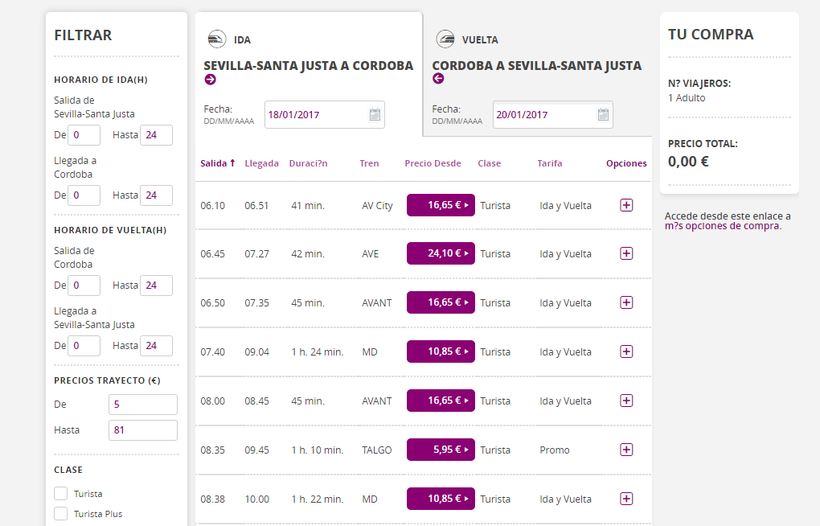Open plus options for 06.50 AVANT train
This screenshot has width=820, height=526.
[626, 303]
